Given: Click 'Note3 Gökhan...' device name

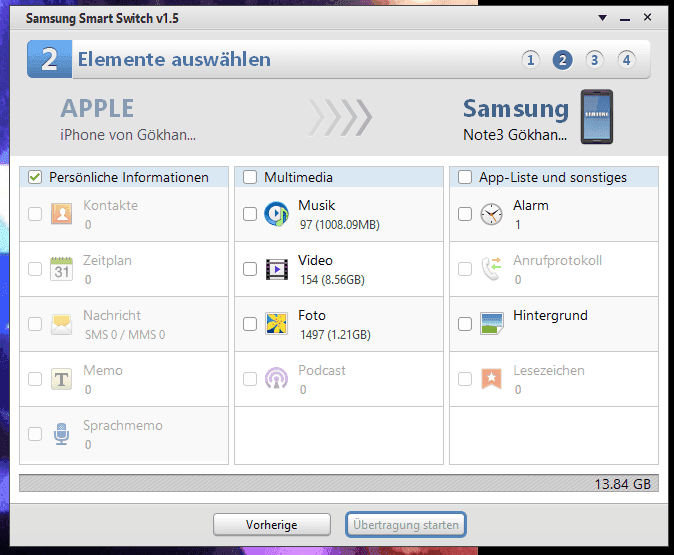Looking at the screenshot, I should (x=515, y=135).
